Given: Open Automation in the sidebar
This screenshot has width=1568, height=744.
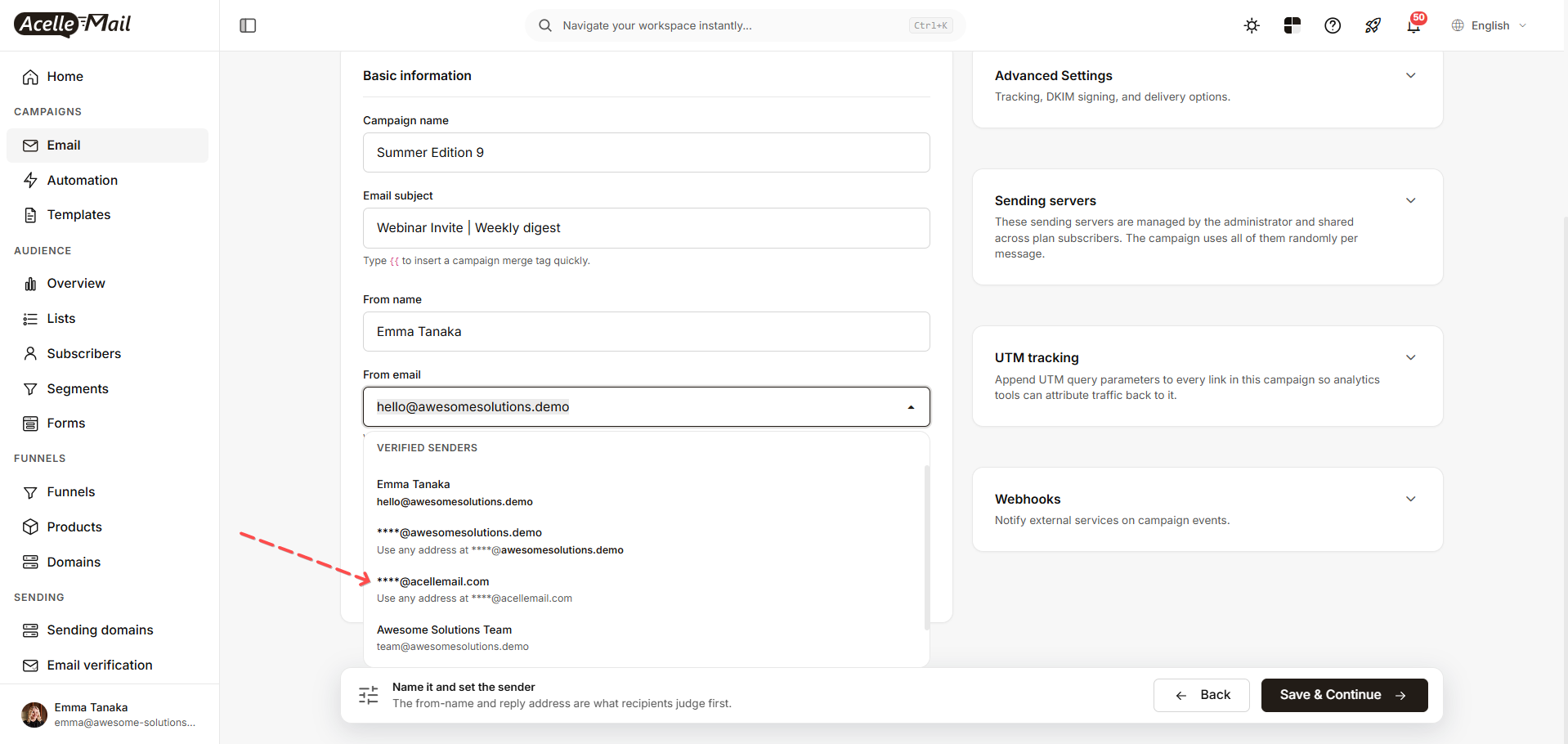Looking at the screenshot, I should [107, 180].
